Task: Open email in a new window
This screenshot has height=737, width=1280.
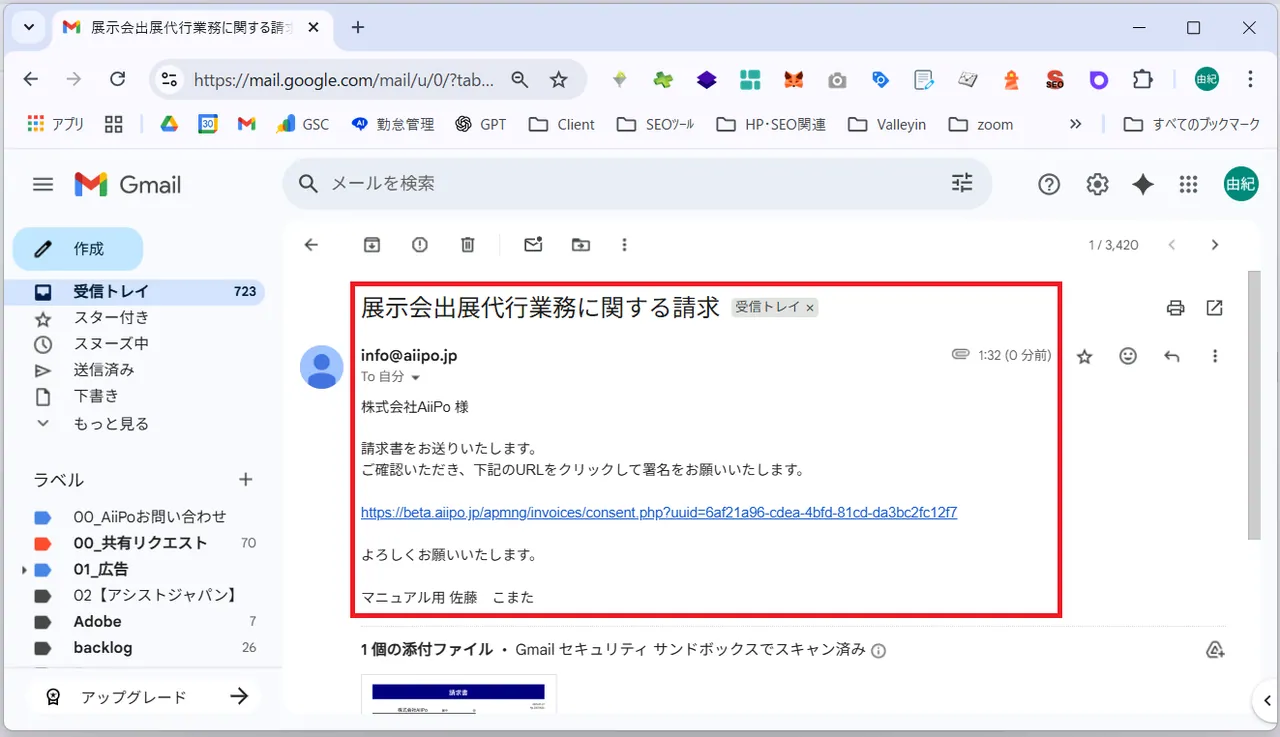Action: (x=1215, y=308)
